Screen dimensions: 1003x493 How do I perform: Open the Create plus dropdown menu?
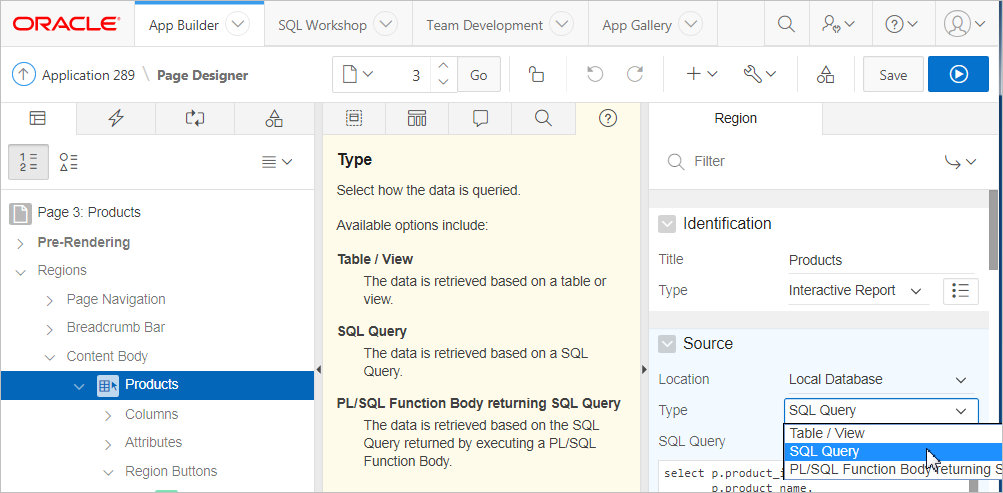tap(702, 75)
